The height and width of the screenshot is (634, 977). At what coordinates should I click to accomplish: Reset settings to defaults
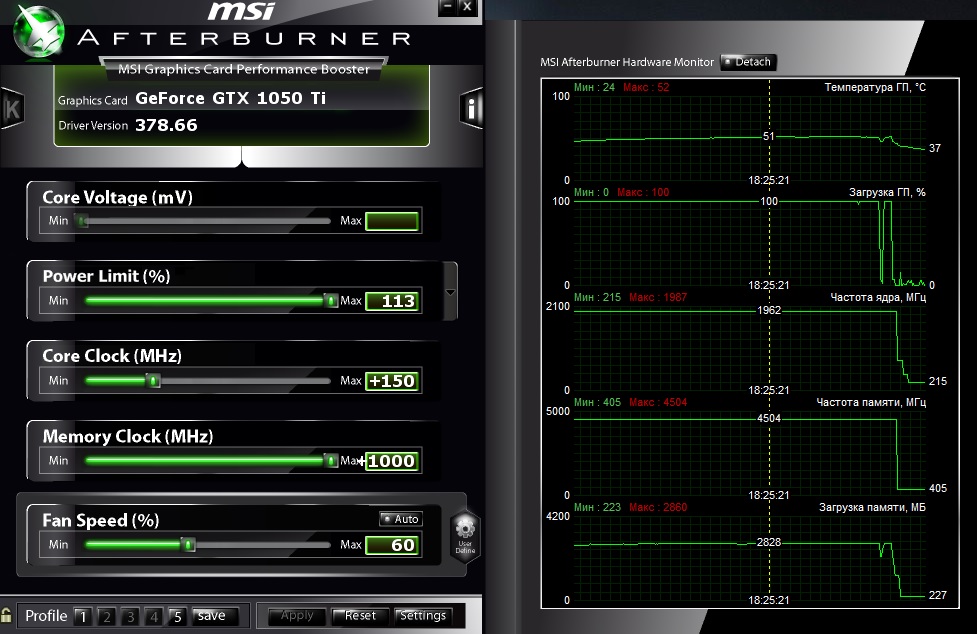pos(360,615)
